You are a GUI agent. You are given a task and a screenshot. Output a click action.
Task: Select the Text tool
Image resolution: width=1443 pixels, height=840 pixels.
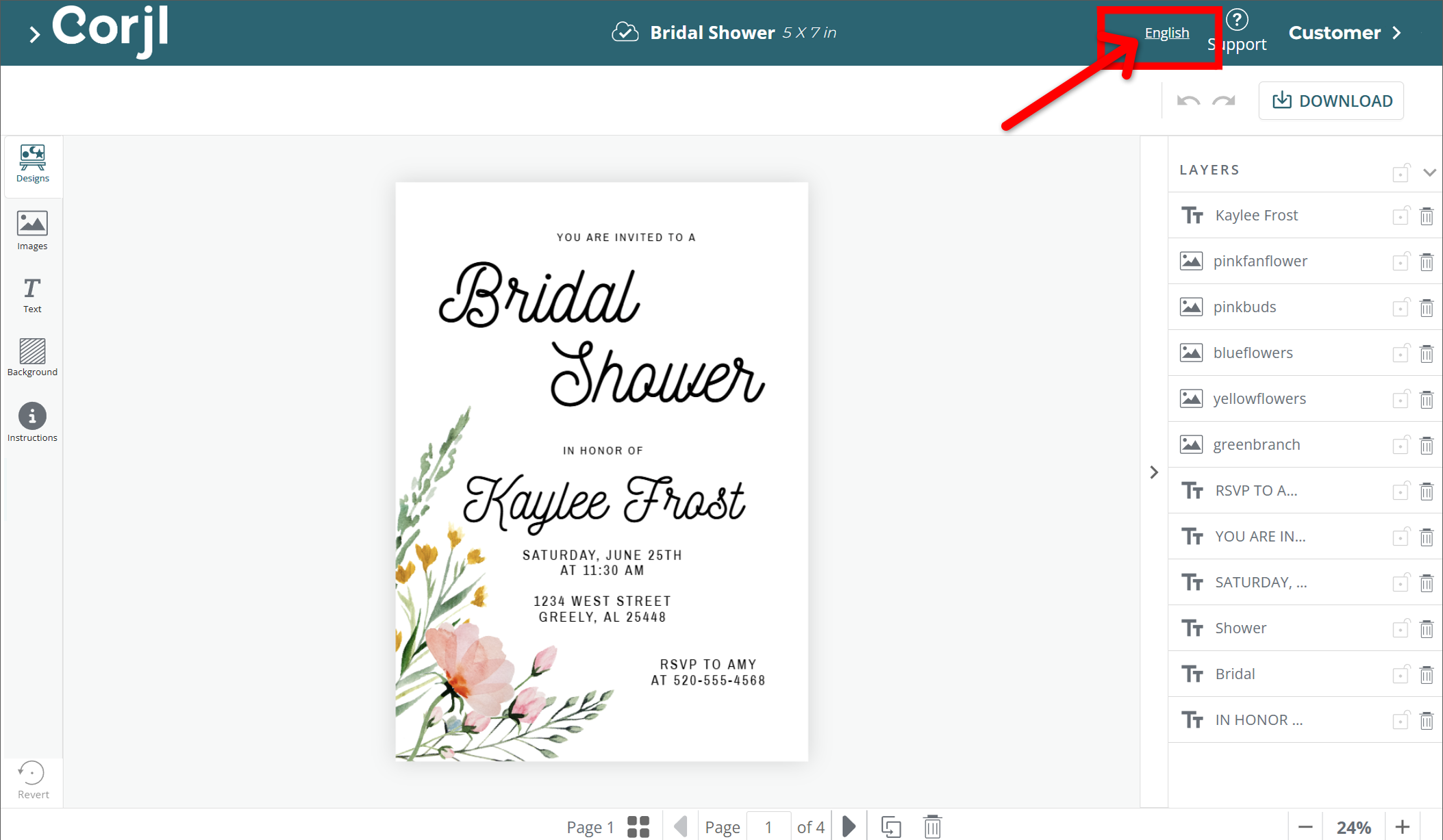(32, 295)
